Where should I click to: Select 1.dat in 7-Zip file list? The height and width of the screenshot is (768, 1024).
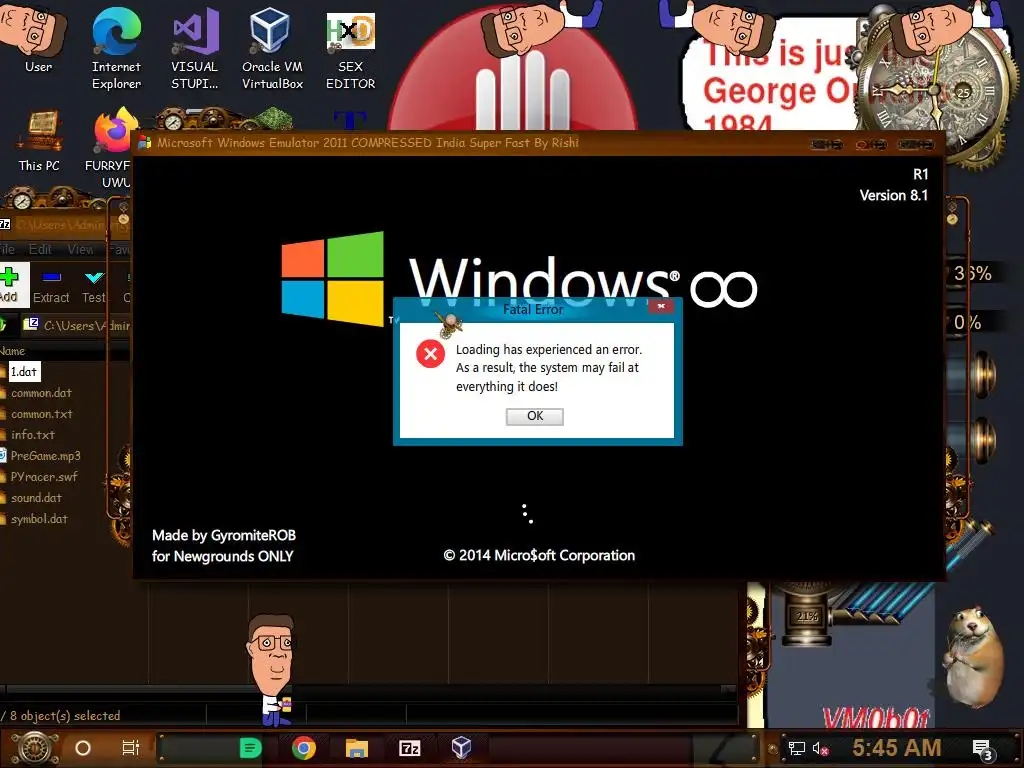point(24,372)
